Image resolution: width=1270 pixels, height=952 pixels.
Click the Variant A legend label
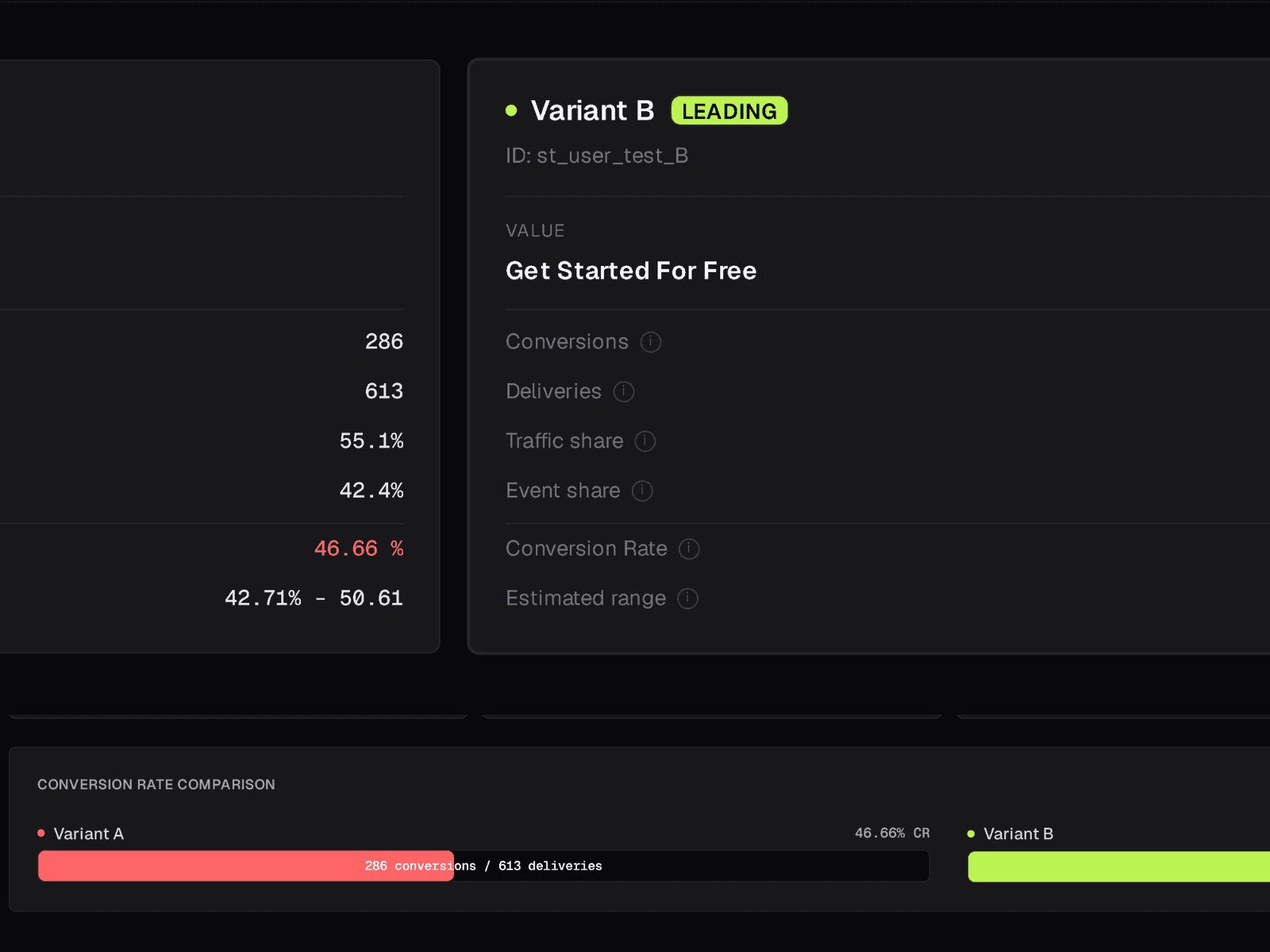pos(89,834)
